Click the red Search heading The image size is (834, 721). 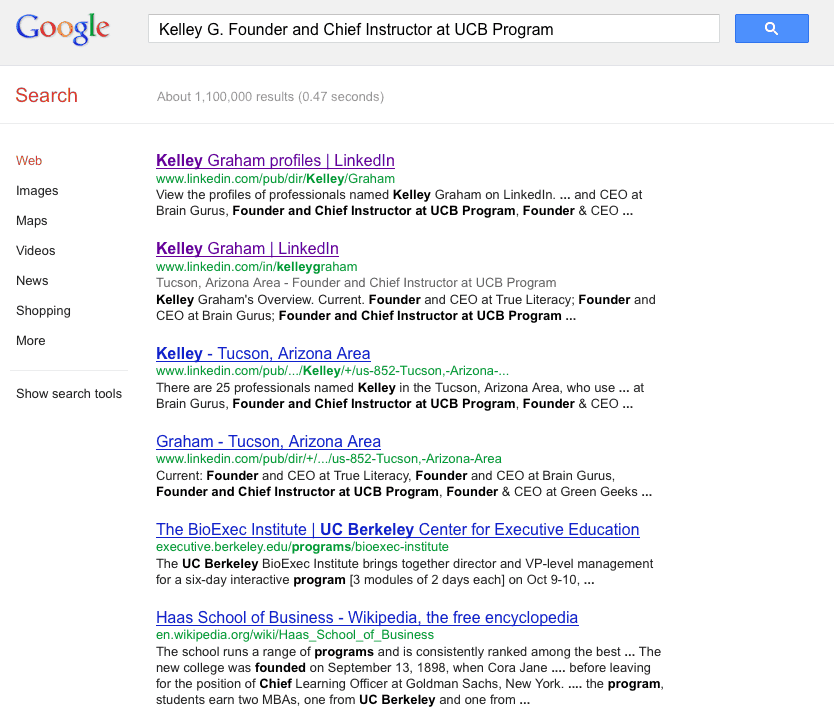(x=46, y=95)
